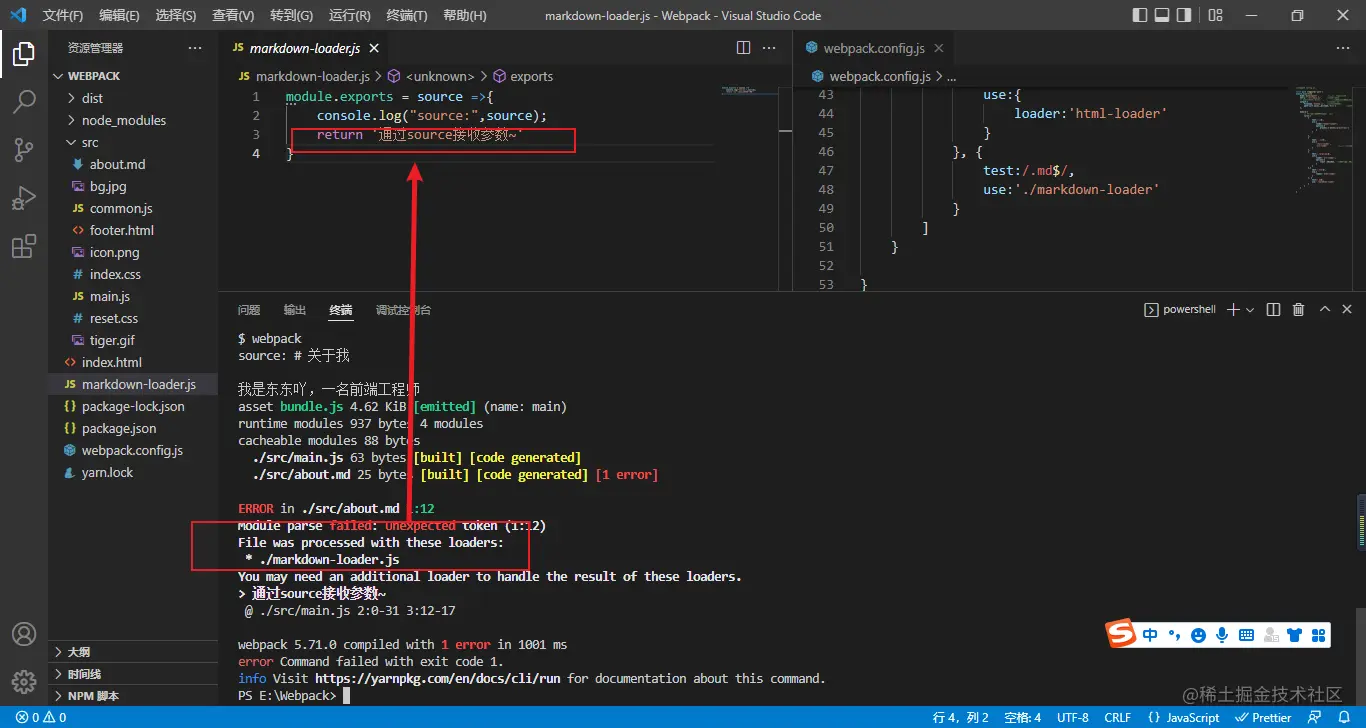Expand the node_modules folder
1366x728 pixels.
click(133, 120)
